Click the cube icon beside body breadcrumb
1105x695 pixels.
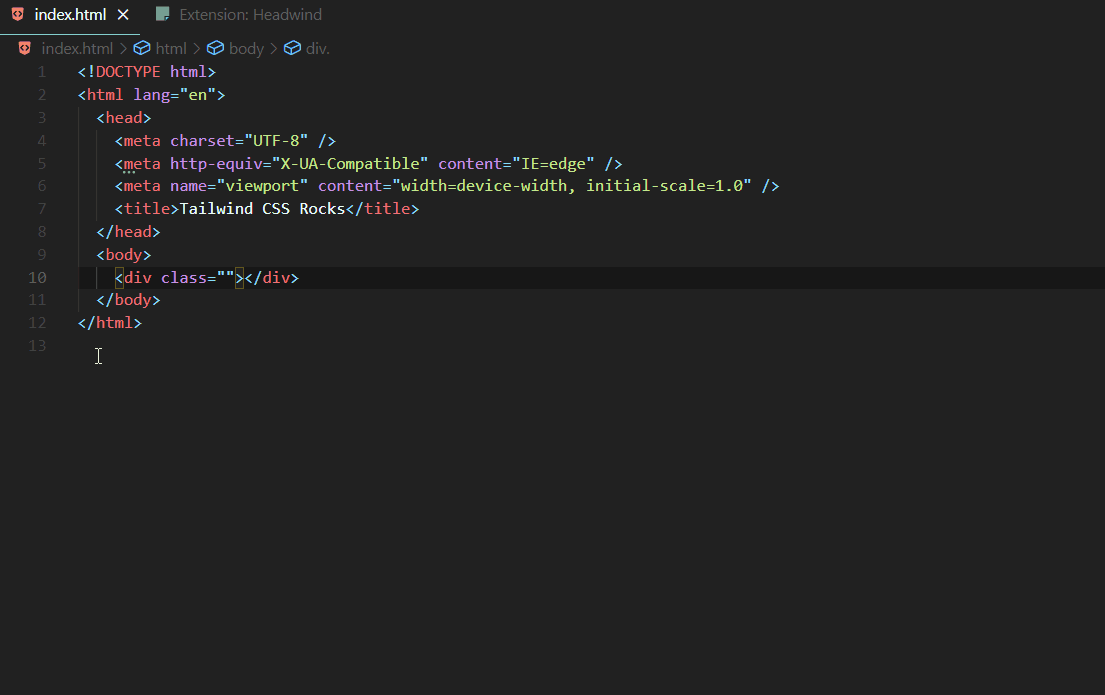216,48
